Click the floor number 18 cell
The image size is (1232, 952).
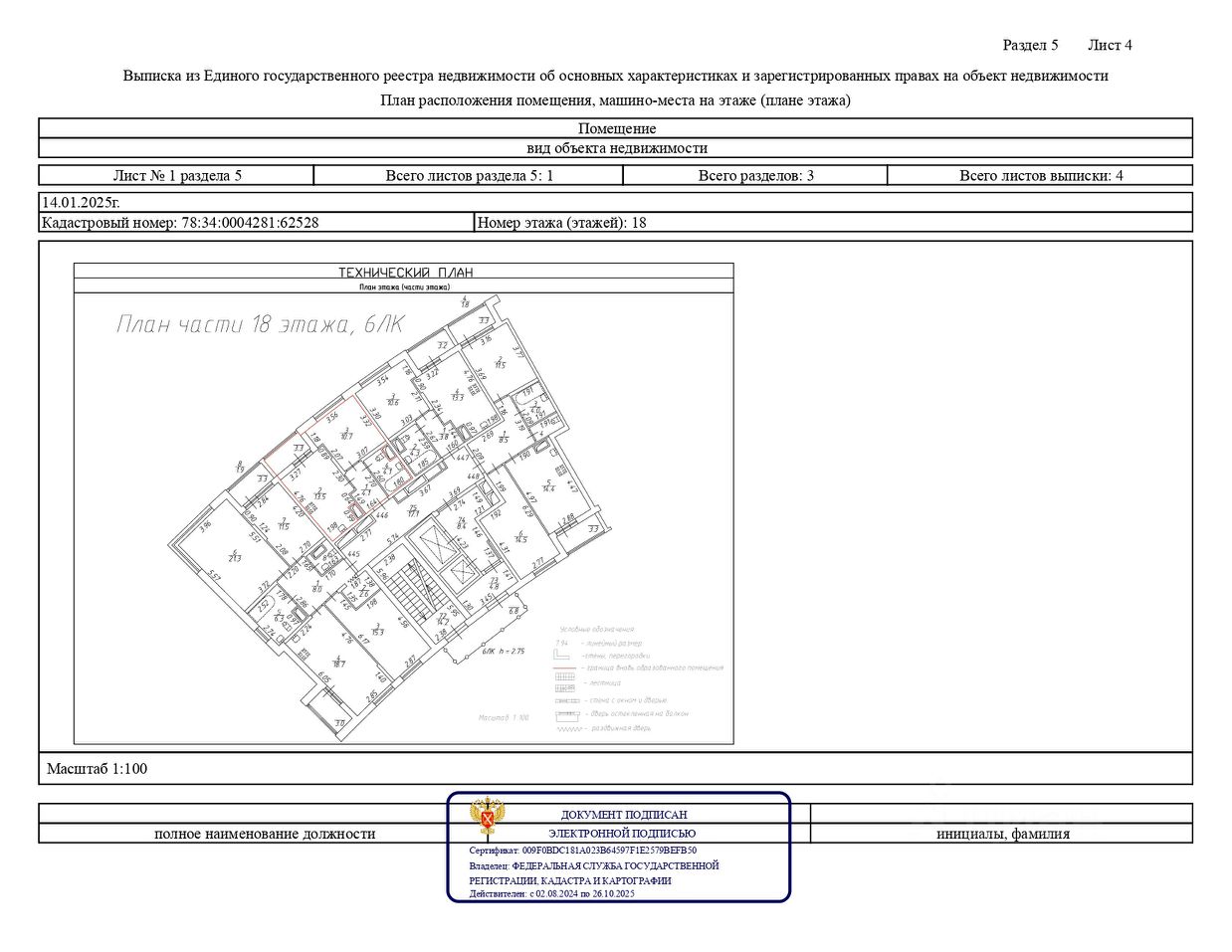click(561, 223)
